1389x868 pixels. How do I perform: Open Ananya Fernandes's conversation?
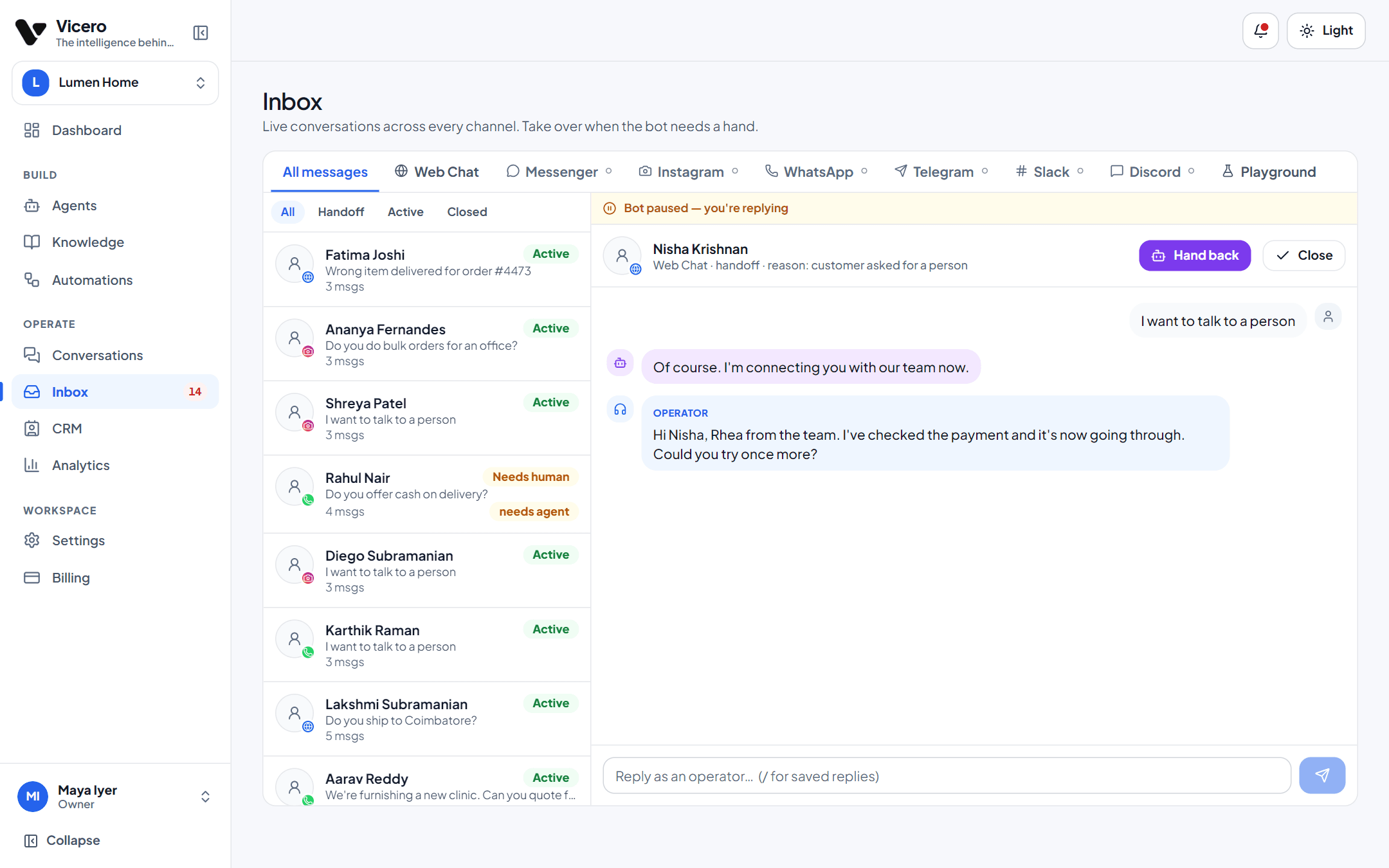tap(427, 344)
